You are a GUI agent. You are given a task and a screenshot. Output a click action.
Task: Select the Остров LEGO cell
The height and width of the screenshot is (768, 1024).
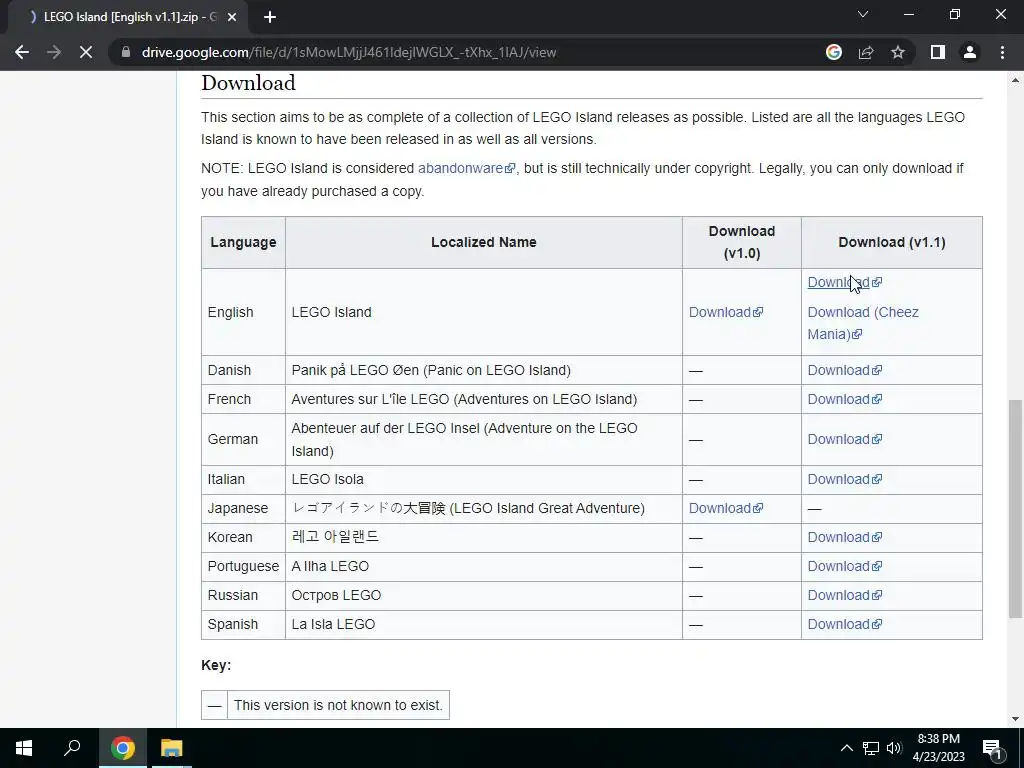click(x=483, y=595)
